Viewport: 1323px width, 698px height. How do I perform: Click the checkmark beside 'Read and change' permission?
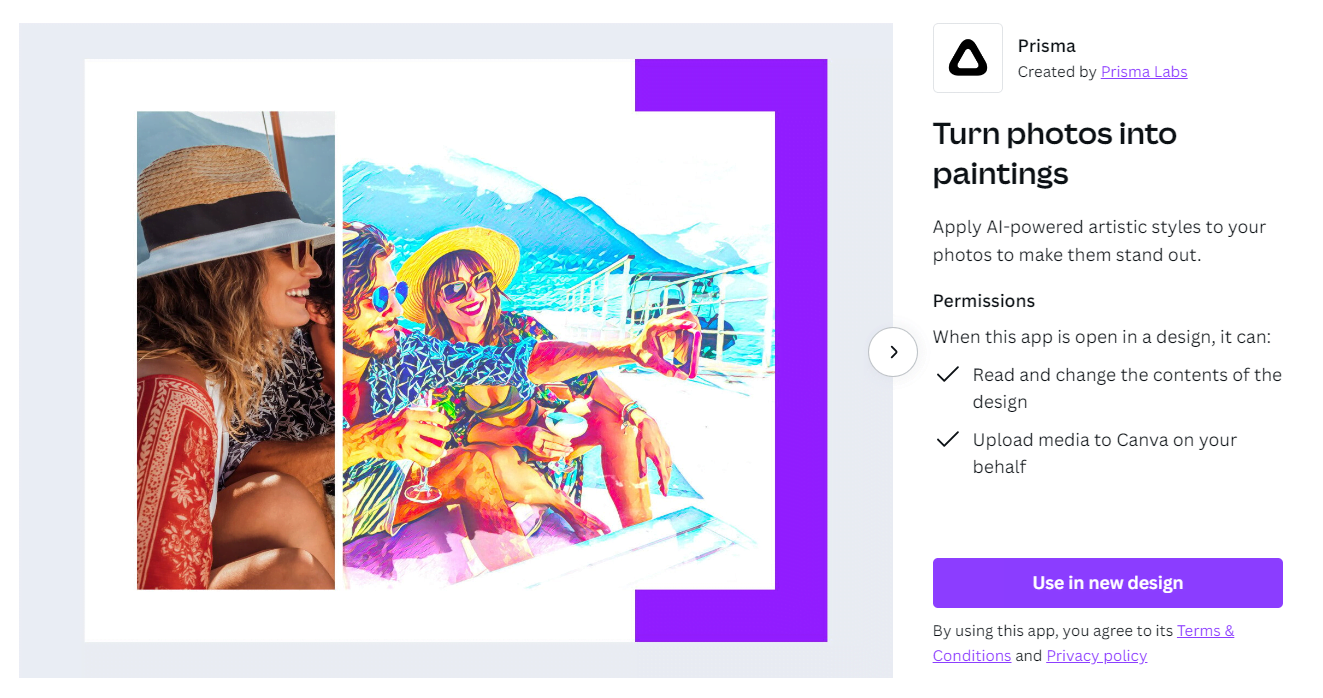point(946,375)
